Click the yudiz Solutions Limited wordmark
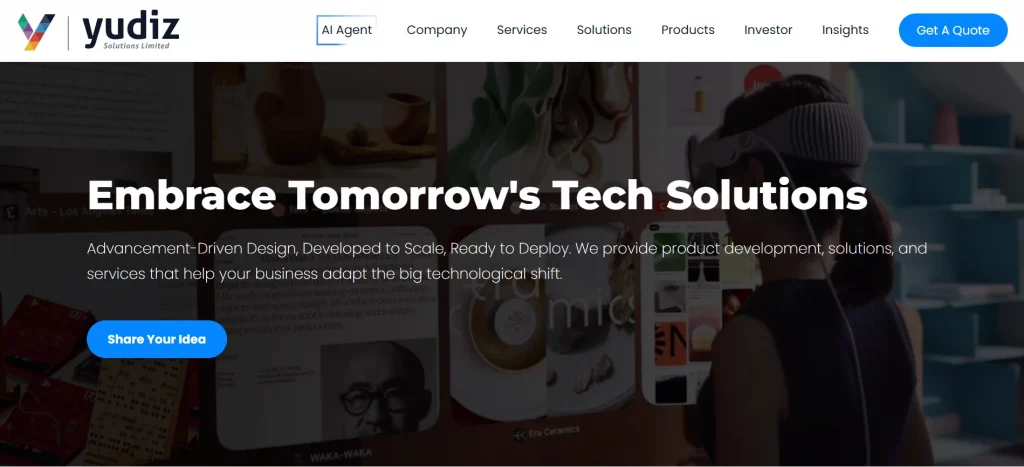 click(131, 31)
